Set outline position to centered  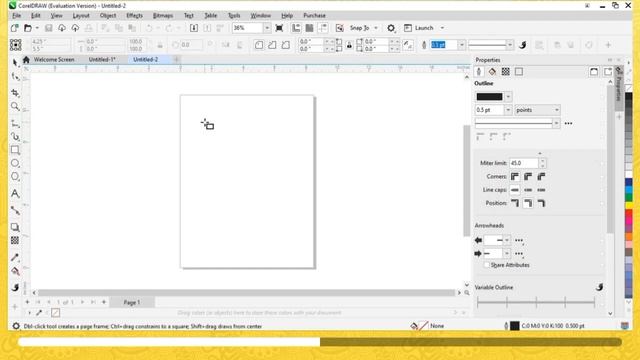(528, 203)
